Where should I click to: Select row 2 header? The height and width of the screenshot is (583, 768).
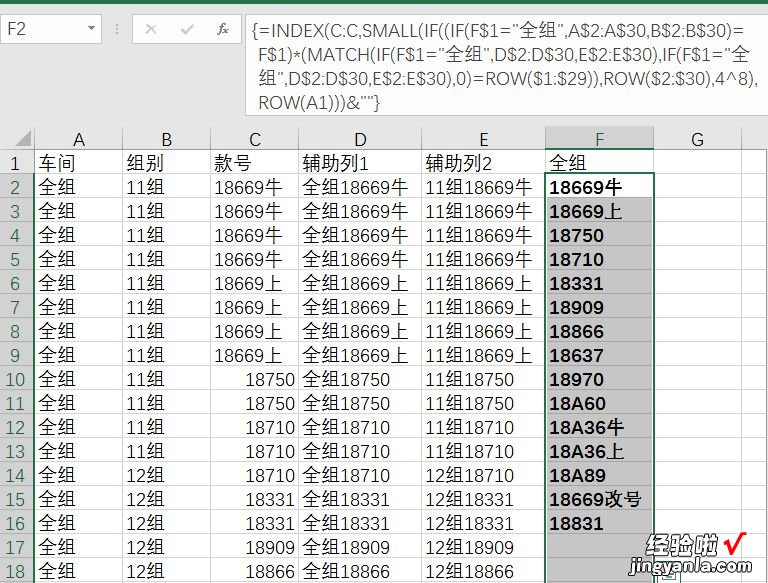pyautogui.click(x=15, y=187)
